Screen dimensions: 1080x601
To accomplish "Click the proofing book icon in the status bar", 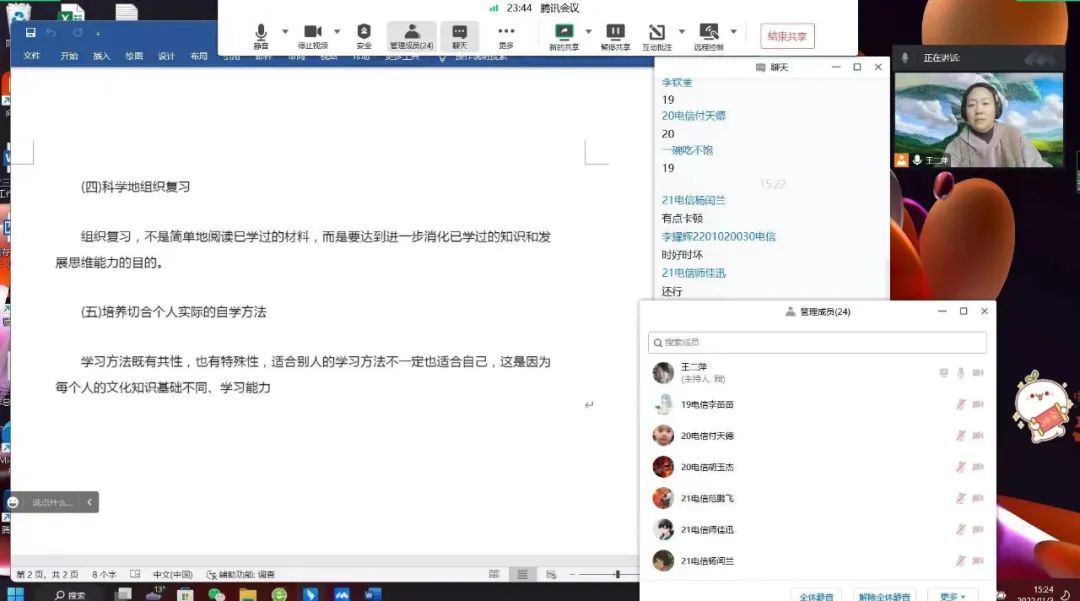I will [x=135, y=574].
